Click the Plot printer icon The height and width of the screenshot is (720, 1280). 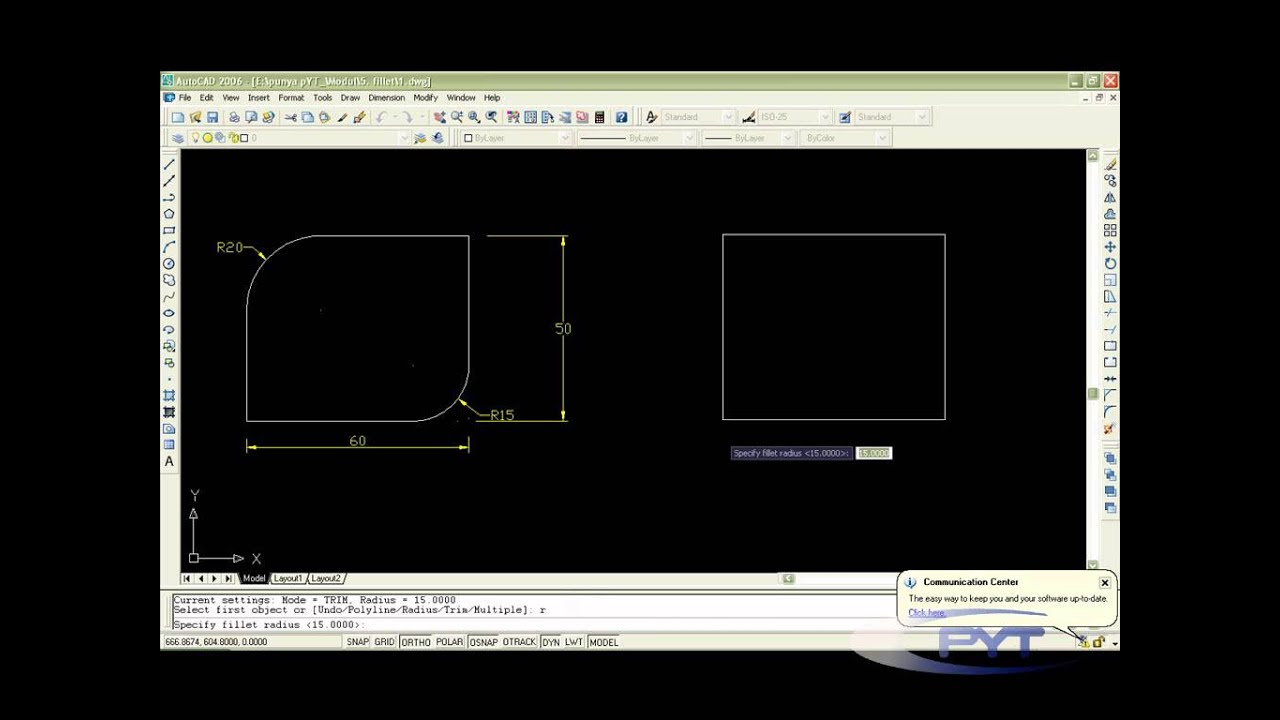[x=234, y=117]
